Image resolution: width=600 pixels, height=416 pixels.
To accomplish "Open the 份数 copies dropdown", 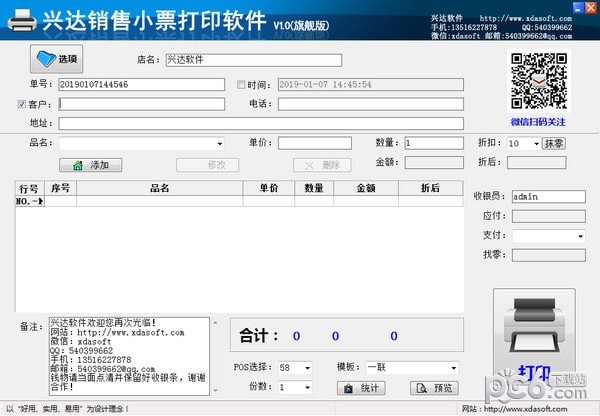I will tap(307, 388).
